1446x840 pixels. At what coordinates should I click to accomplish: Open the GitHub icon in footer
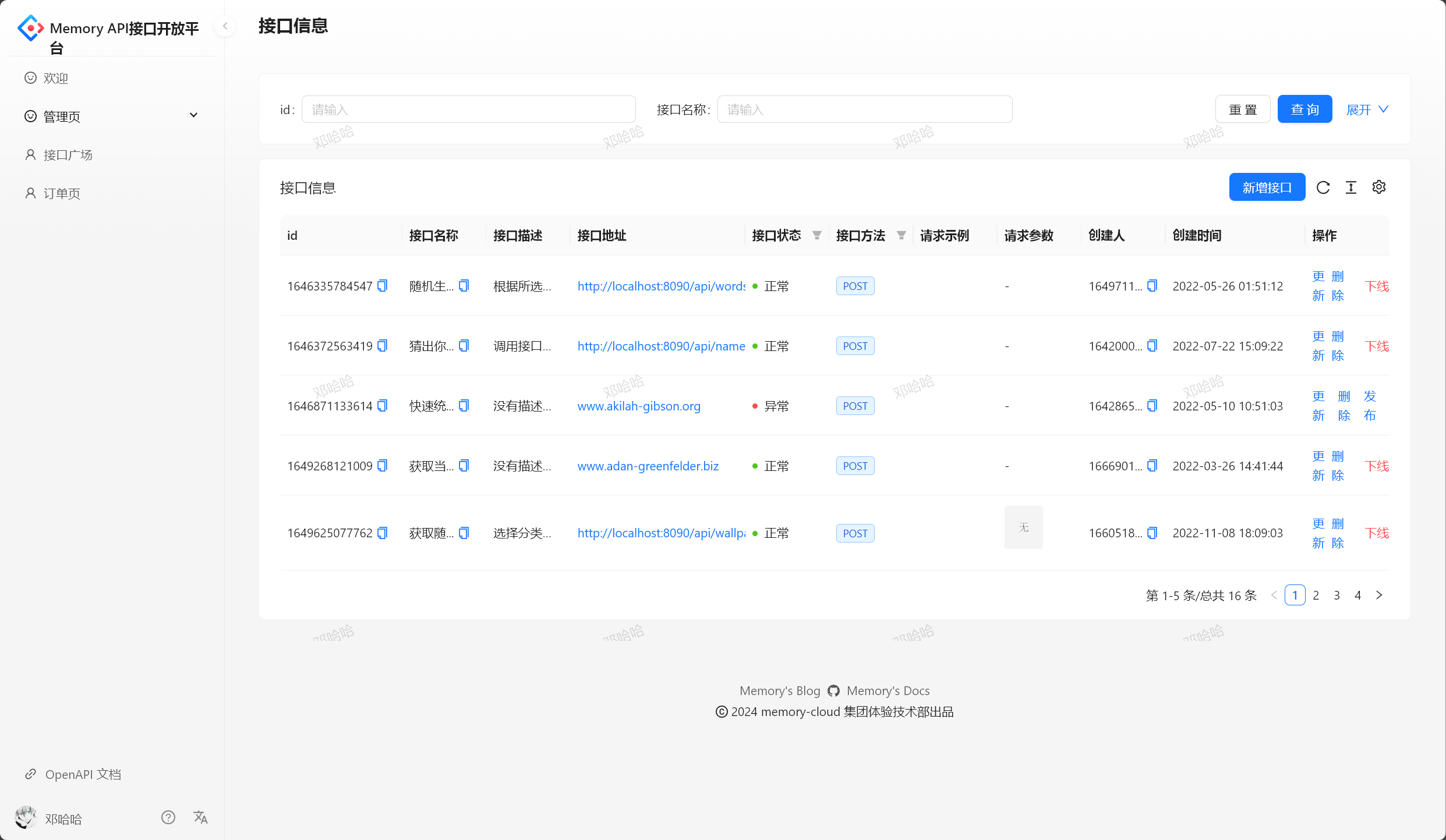[834, 691]
